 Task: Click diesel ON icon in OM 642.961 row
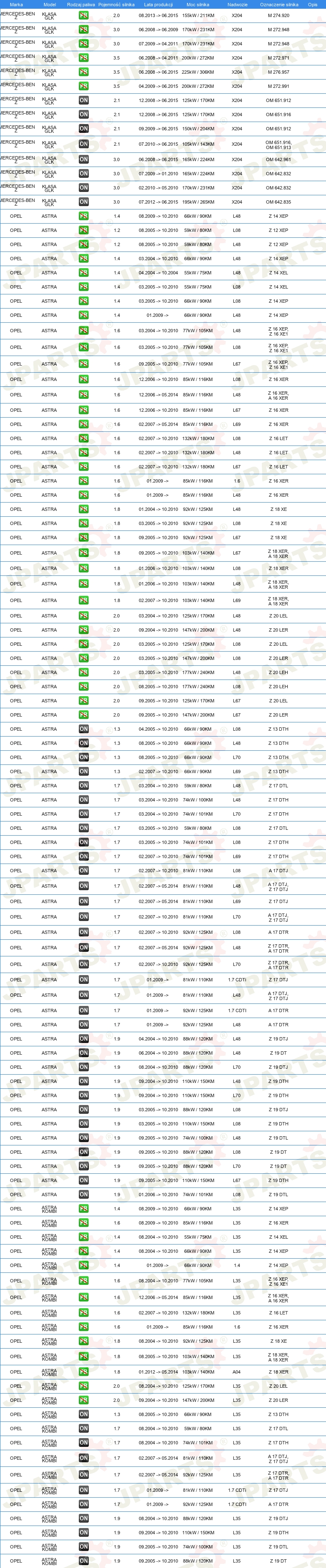click(x=83, y=159)
